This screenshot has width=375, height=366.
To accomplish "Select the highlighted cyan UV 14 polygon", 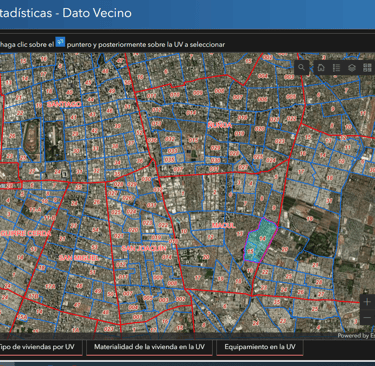I will 261,241.
